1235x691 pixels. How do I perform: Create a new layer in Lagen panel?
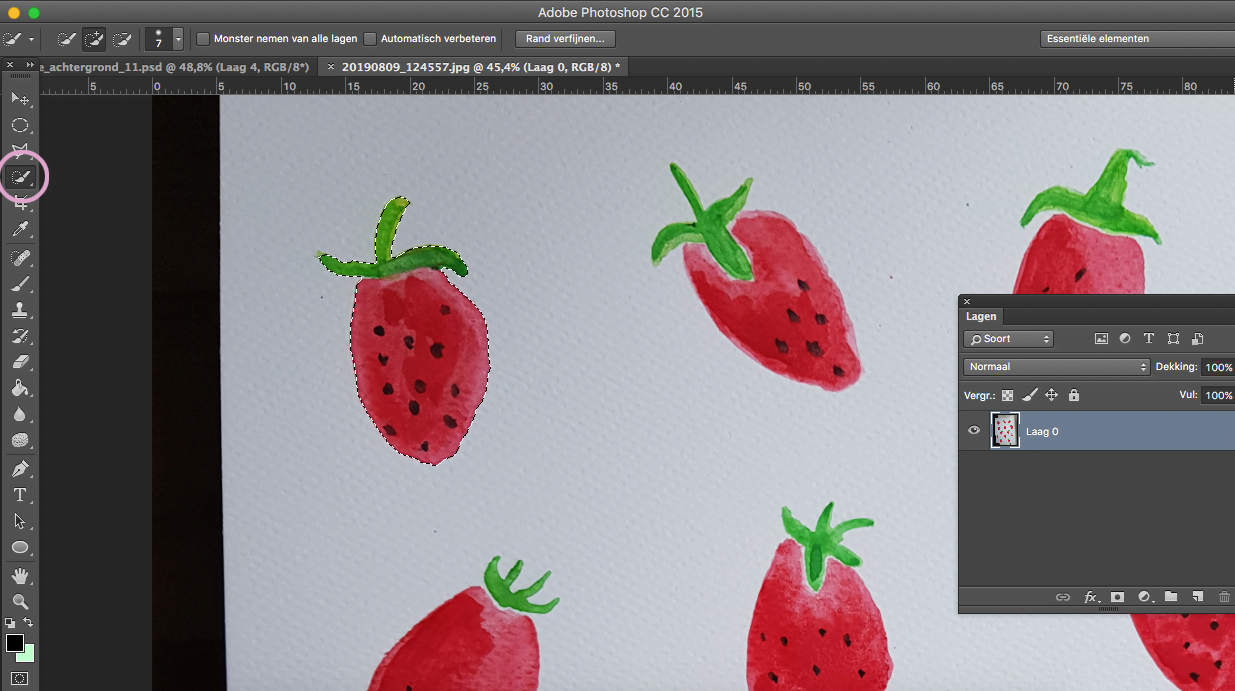pyautogui.click(x=1197, y=597)
